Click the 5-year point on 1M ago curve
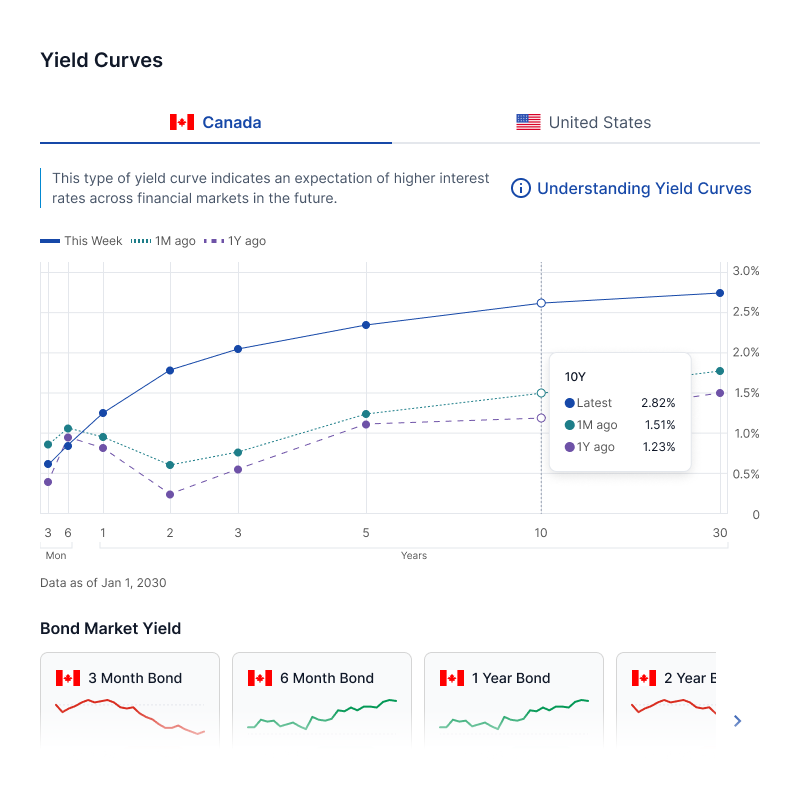 366,414
